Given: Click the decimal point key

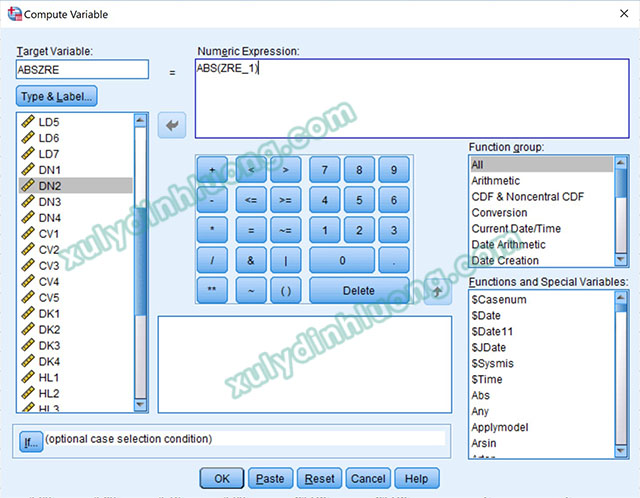Looking at the screenshot, I should (394, 260).
